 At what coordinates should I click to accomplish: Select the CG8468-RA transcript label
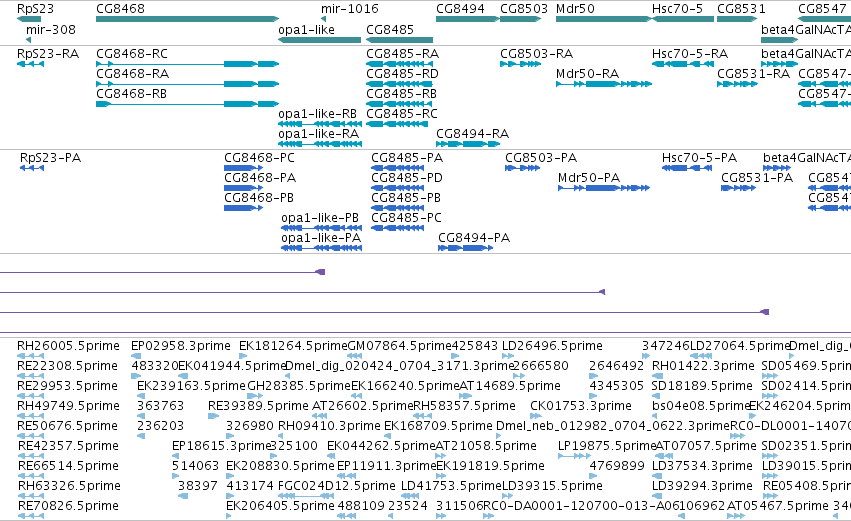point(132,74)
